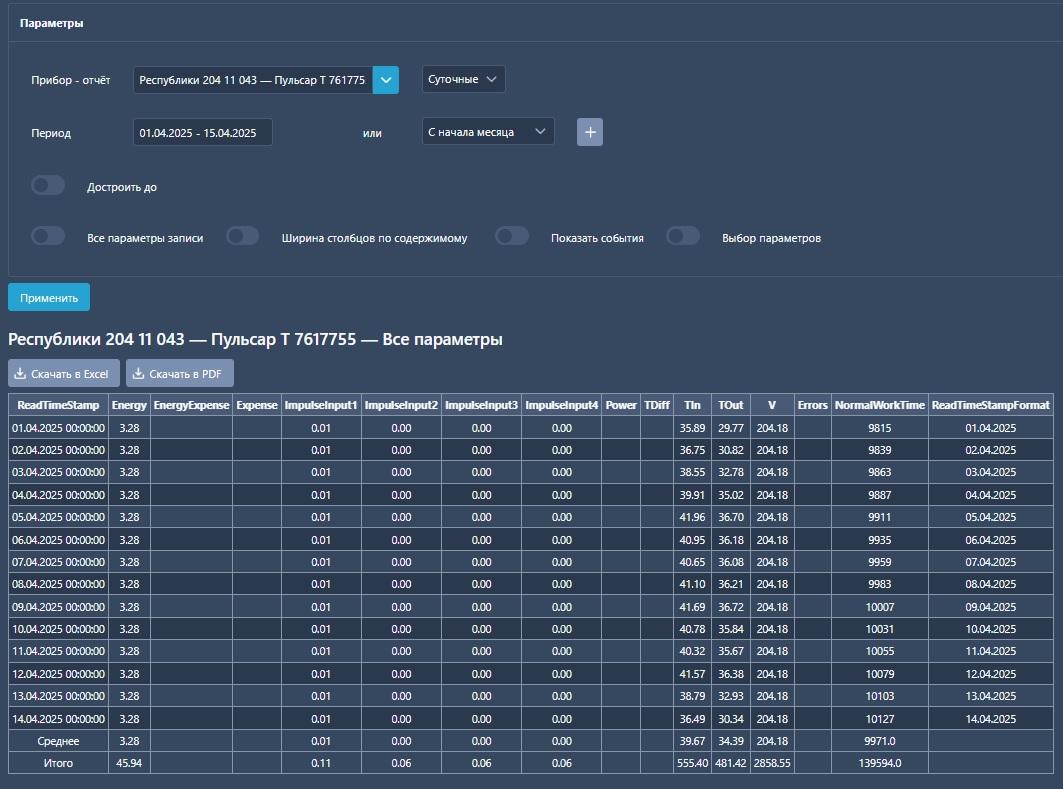This screenshot has width=1063, height=789.
Task: Enable the 'Показать события' toggle
Action: (512, 237)
